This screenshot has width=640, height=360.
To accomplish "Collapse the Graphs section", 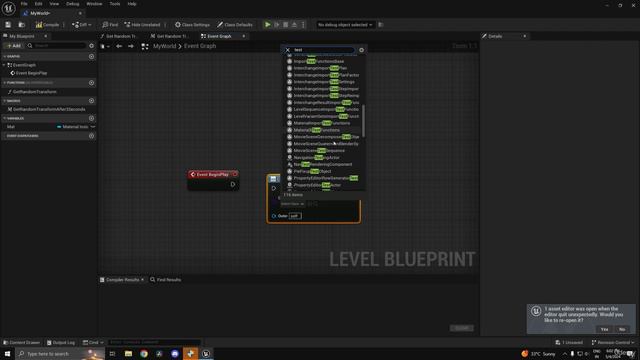I will (x=4, y=56).
